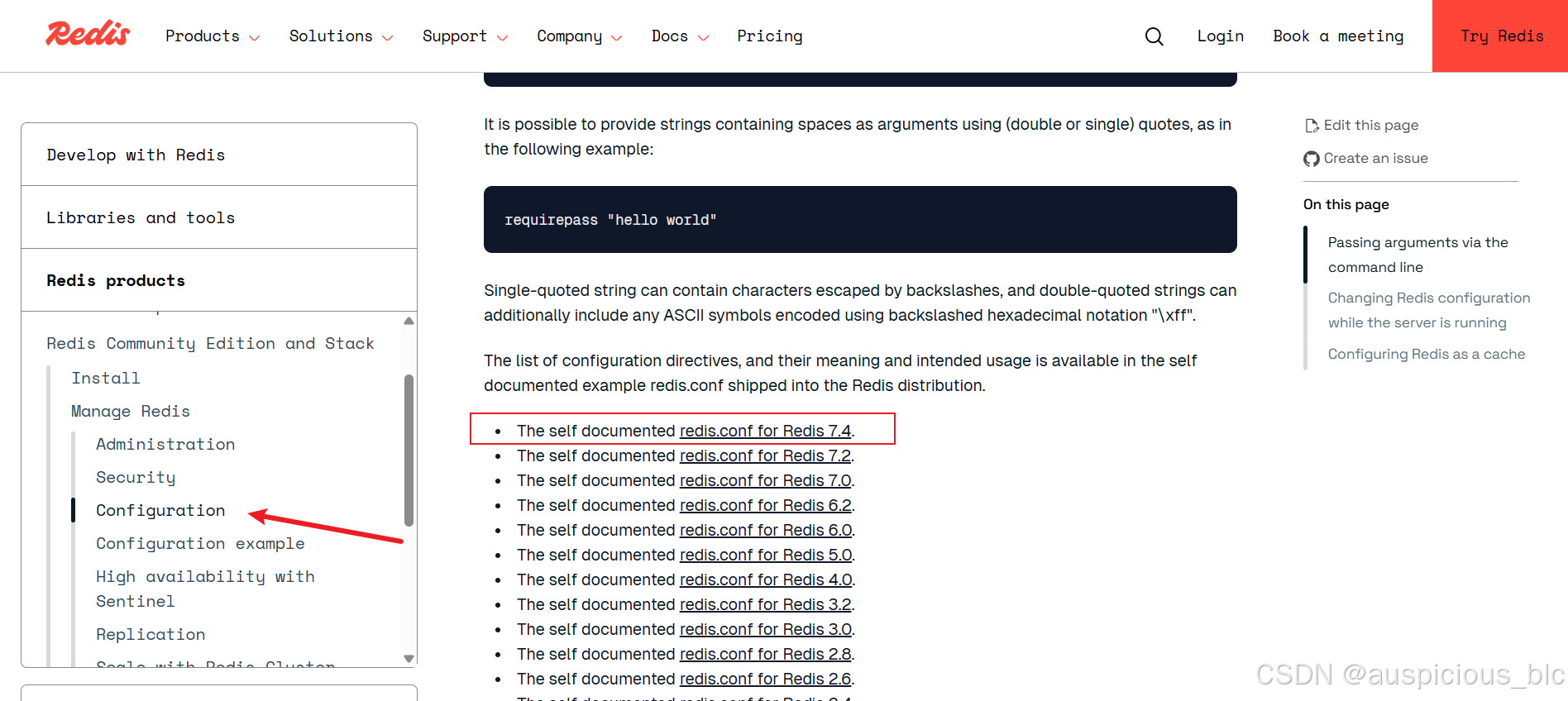This screenshot has height=701, width=1568.
Task: Select the Redis products section
Action: click(x=219, y=280)
